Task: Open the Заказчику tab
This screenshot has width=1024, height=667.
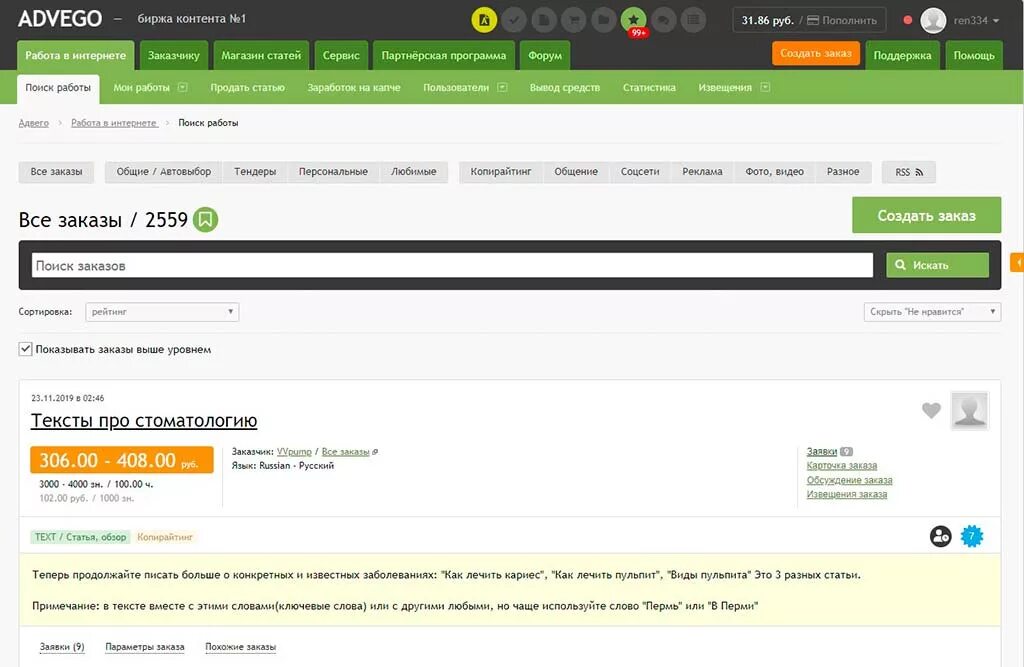Action: point(174,56)
